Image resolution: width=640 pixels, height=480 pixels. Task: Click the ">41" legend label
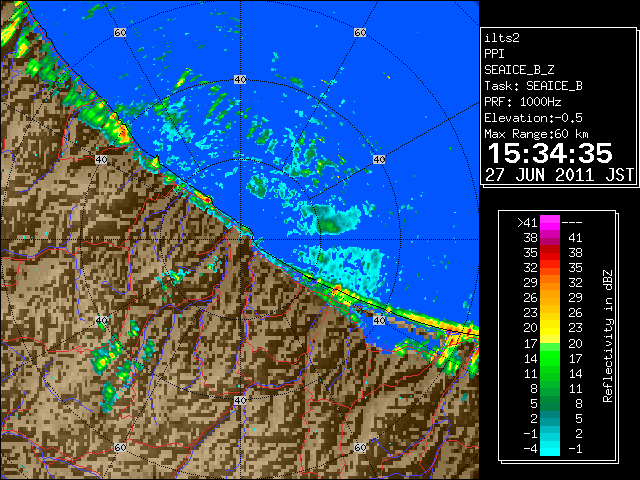pos(527,223)
